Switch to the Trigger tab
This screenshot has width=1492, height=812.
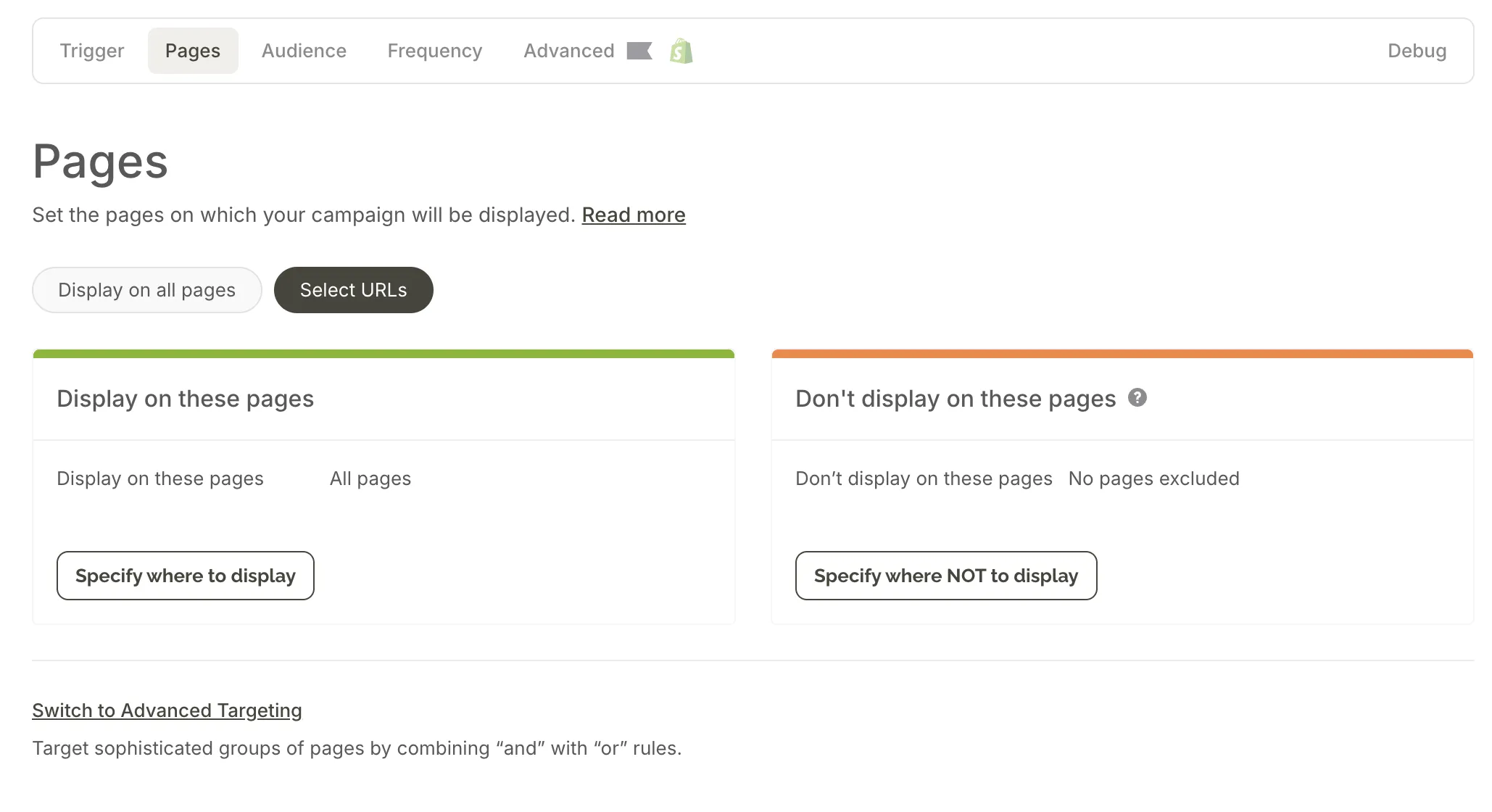pyautogui.click(x=92, y=51)
